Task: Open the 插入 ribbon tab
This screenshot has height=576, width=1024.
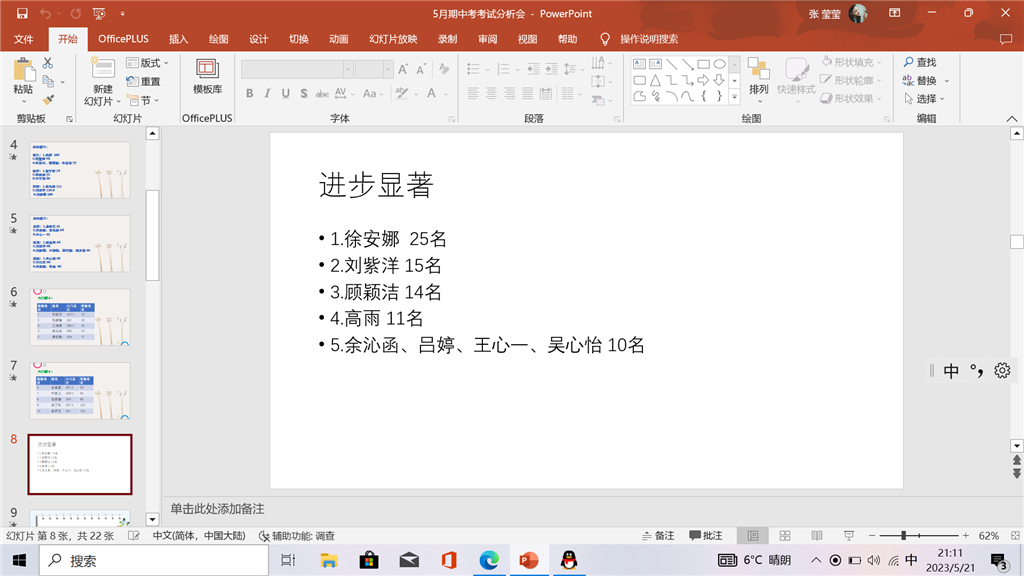Action: 178,39
